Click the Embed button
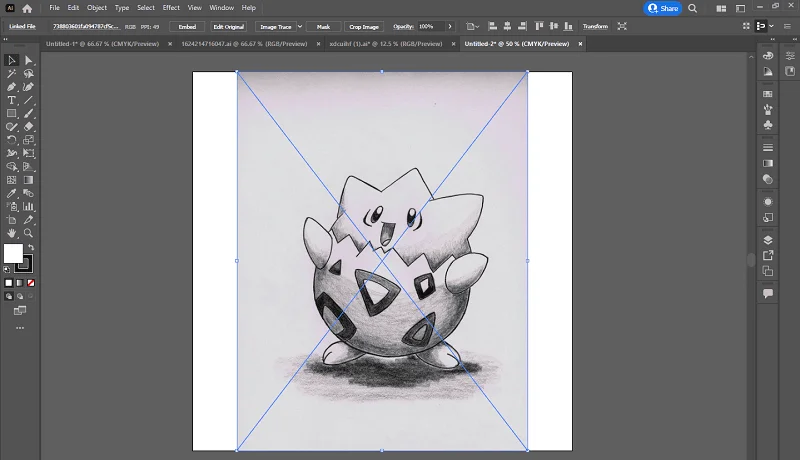 [187, 27]
